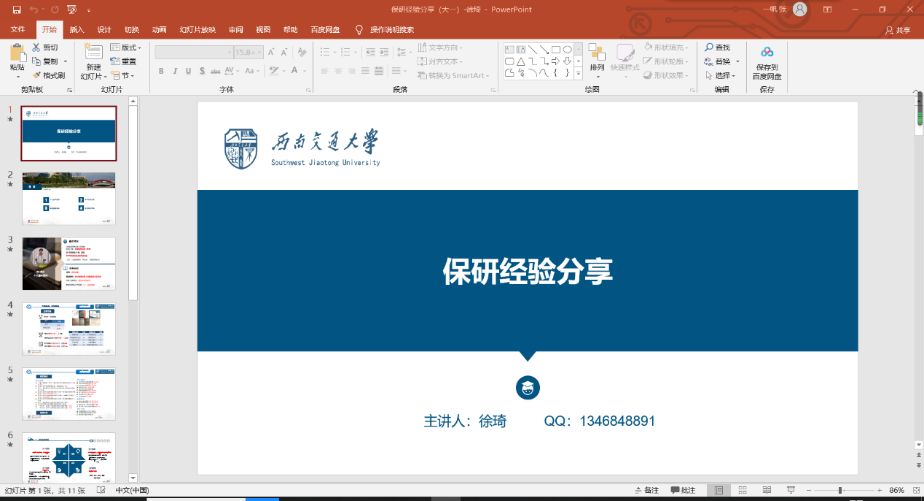Select the Format Painter tool
924x501 pixels.
click(x=48, y=75)
